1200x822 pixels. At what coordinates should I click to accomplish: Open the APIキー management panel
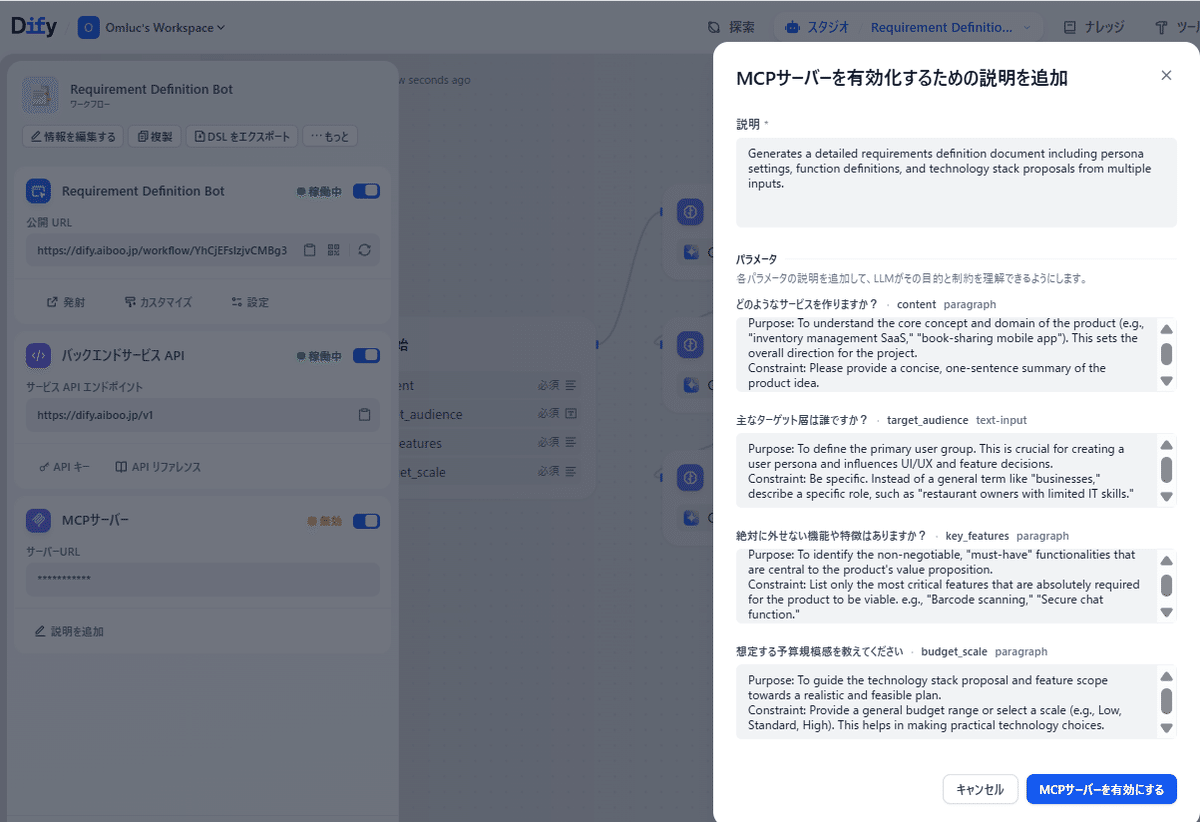[x=62, y=466]
